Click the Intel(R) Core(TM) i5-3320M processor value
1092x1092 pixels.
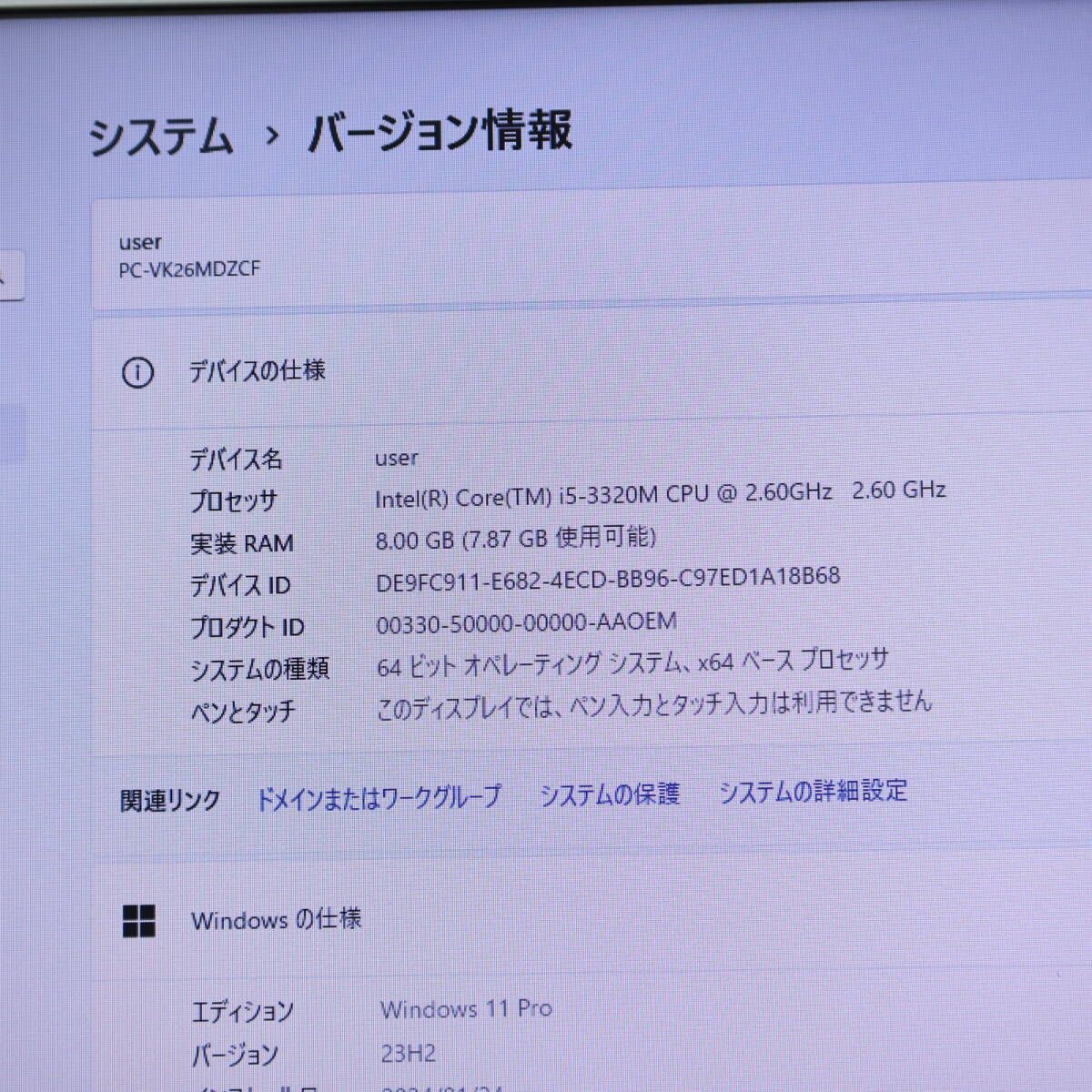[661, 493]
